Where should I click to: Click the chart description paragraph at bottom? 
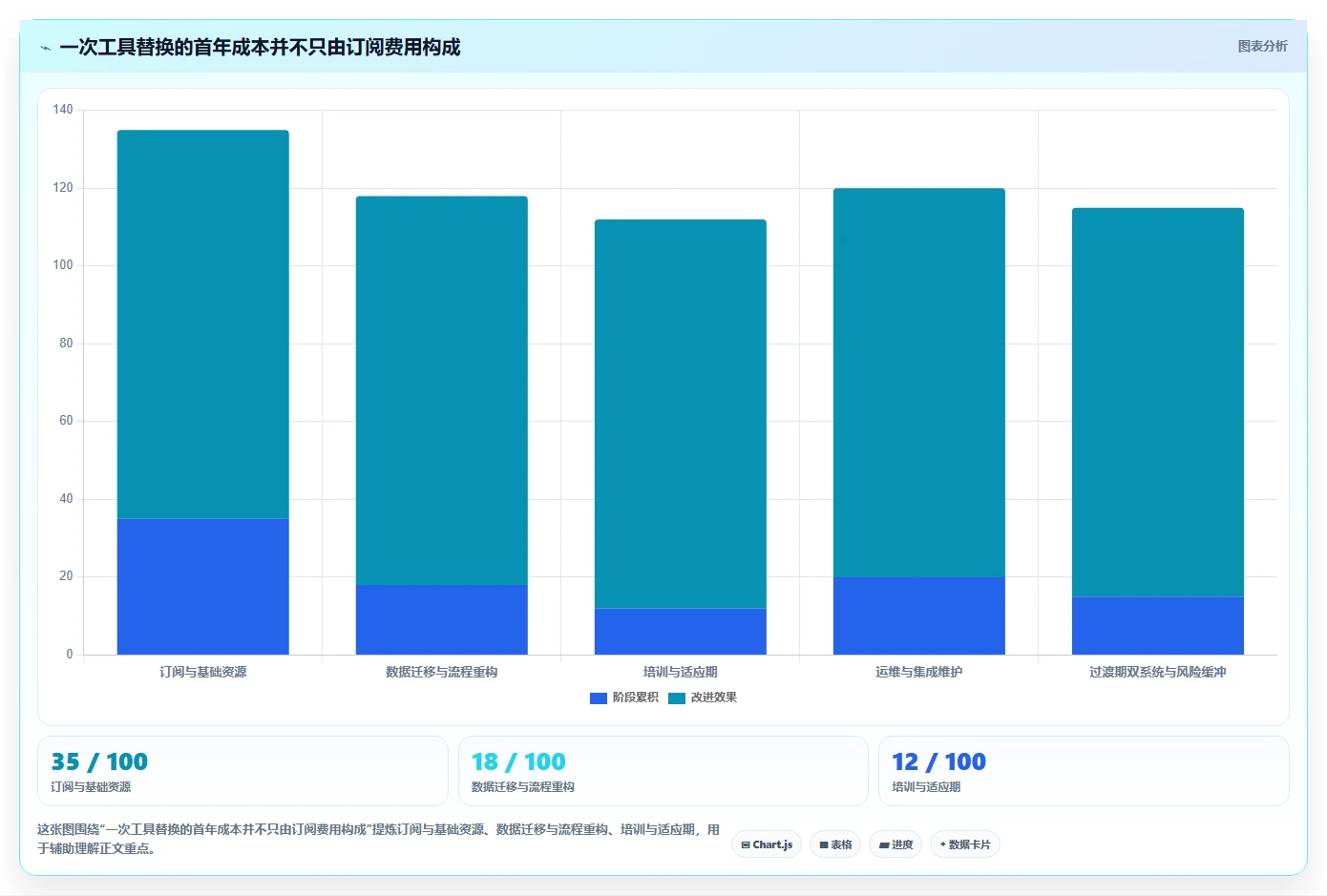379,839
